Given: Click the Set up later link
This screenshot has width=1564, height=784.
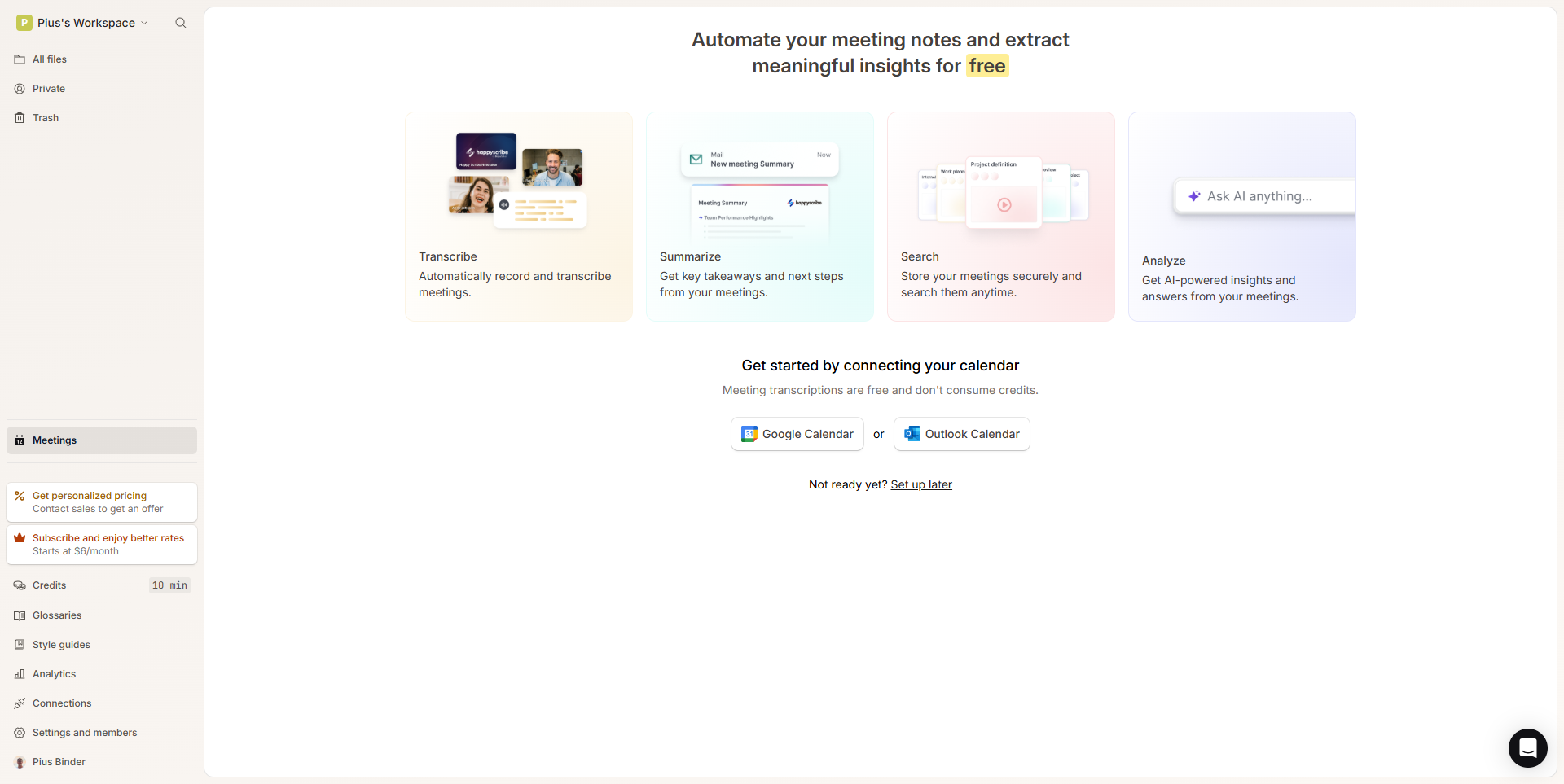Looking at the screenshot, I should 921,484.
